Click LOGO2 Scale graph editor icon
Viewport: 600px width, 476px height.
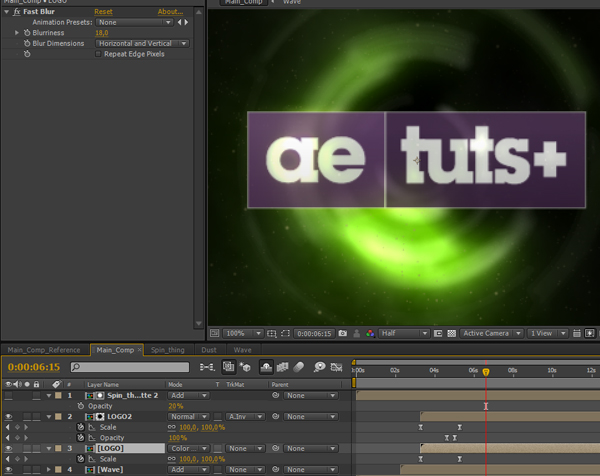click(x=92, y=427)
